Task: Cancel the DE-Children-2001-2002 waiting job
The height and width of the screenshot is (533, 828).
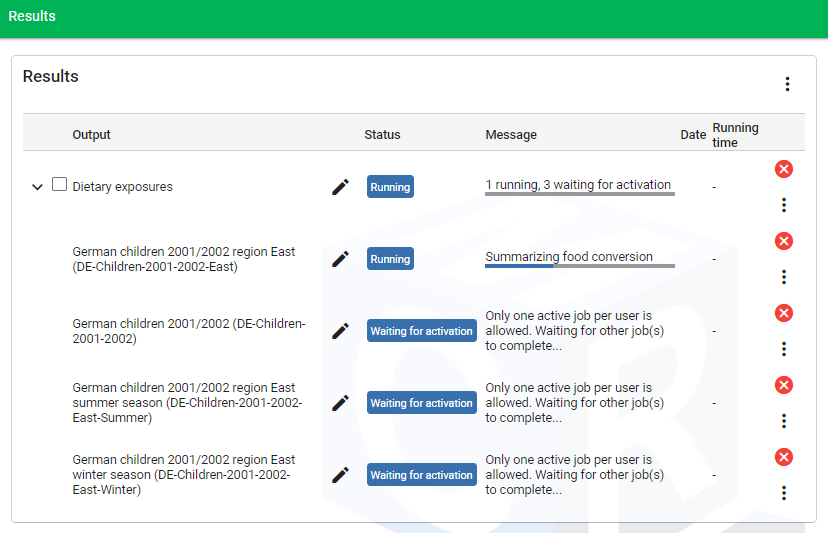Action: (784, 313)
